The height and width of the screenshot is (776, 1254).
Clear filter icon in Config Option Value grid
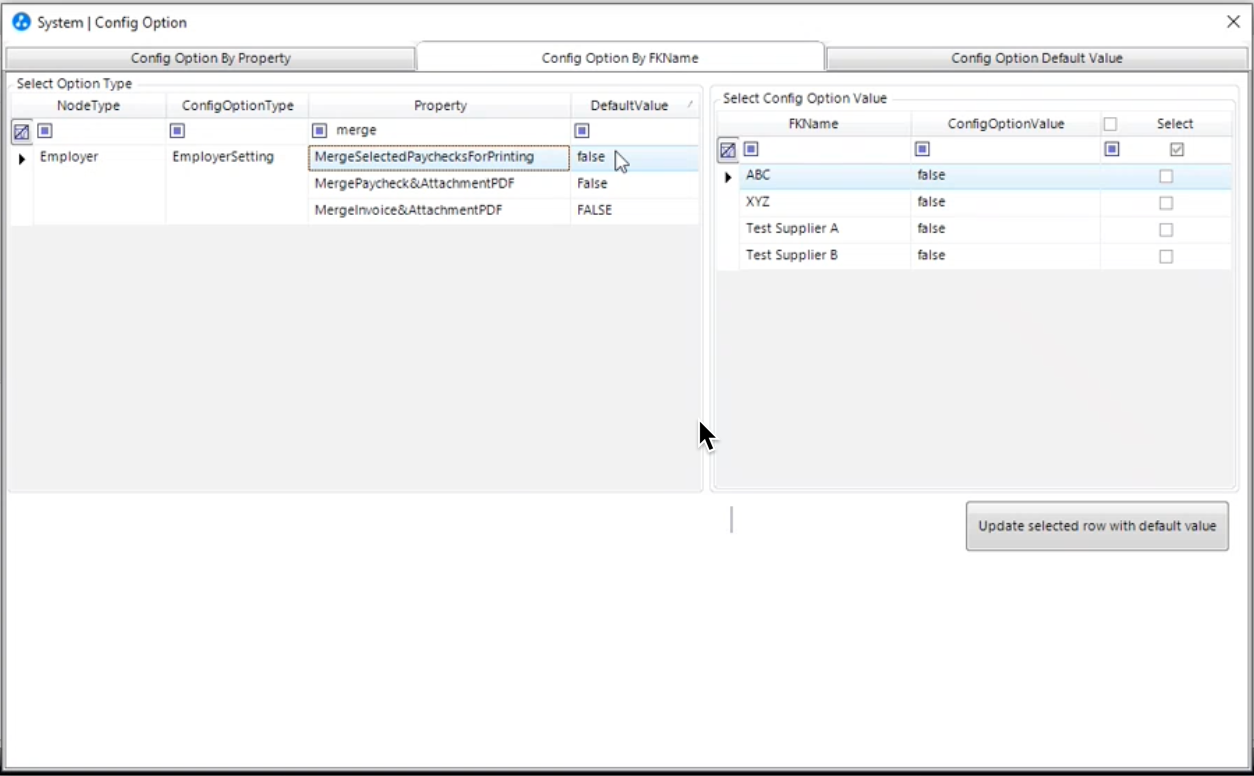tap(728, 150)
